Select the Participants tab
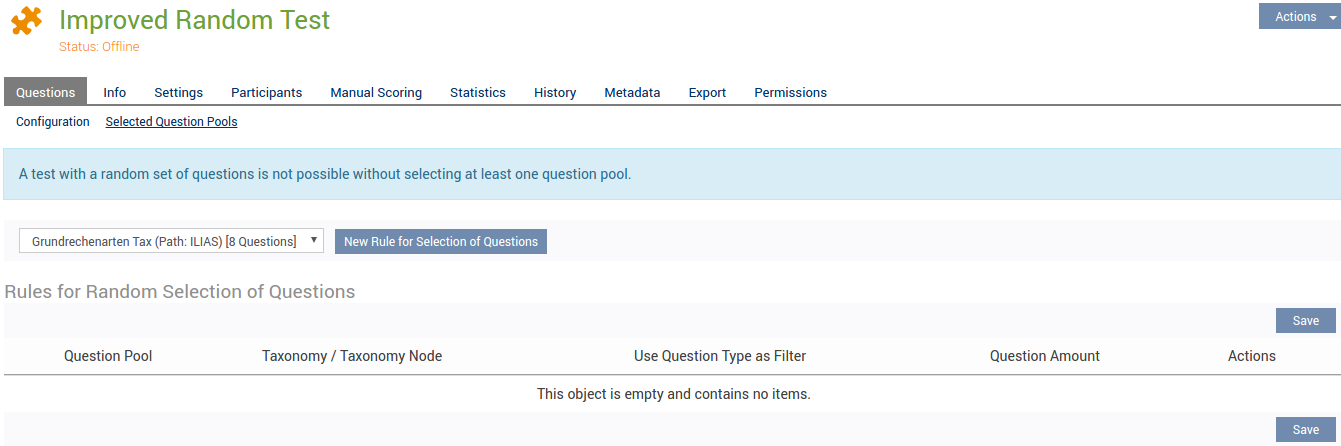Viewport: 1341px width, 446px height. [266, 92]
